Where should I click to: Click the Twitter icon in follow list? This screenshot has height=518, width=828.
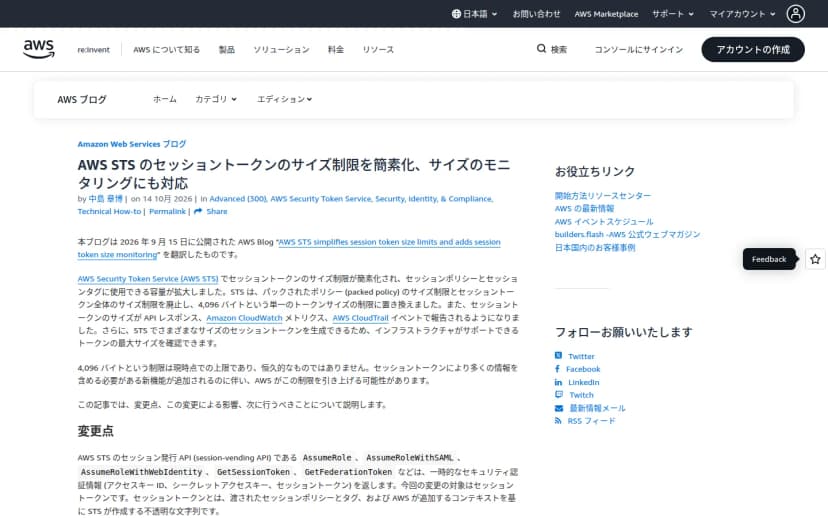[x=558, y=356]
